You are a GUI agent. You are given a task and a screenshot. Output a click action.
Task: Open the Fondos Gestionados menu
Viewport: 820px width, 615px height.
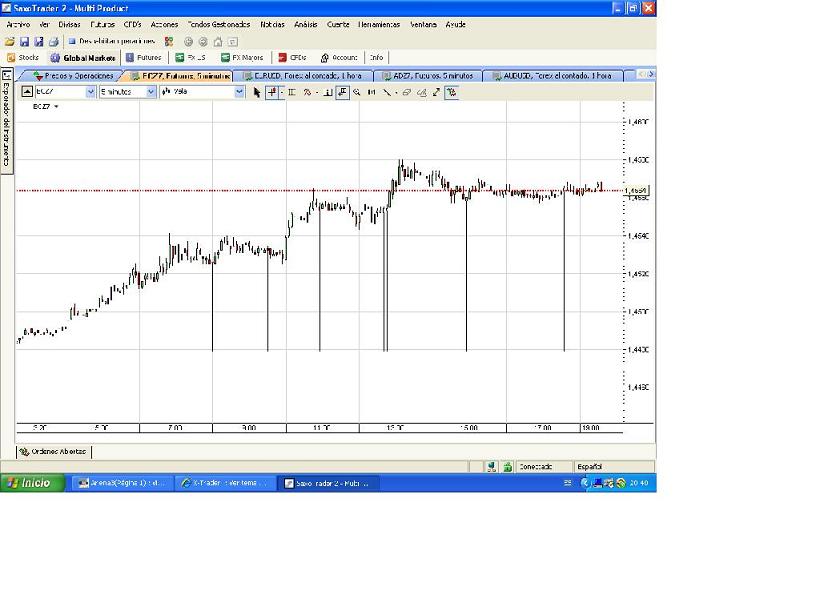click(x=219, y=25)
